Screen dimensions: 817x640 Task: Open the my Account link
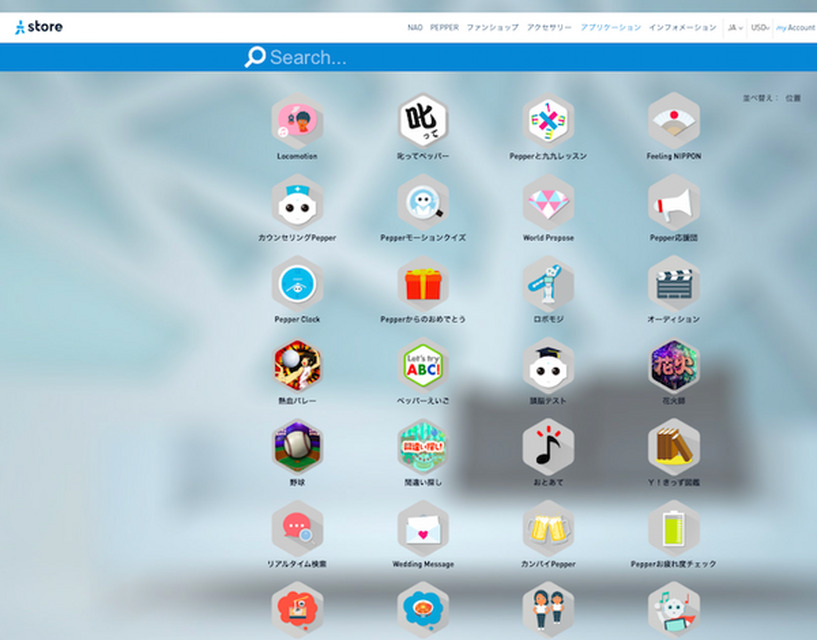coord(795,28)
